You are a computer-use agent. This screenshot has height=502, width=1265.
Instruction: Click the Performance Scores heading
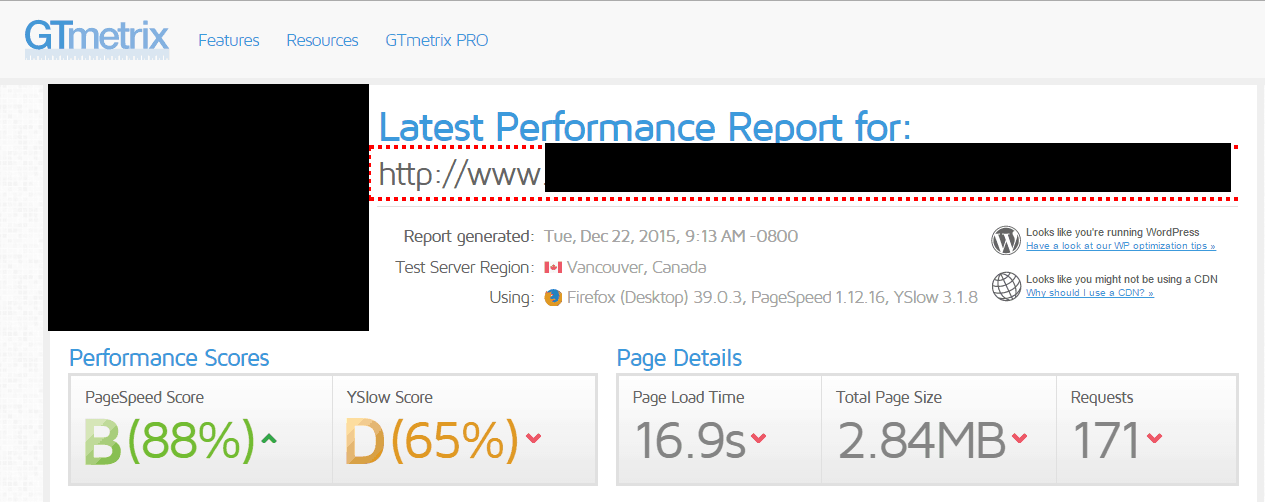coord(169,358)
